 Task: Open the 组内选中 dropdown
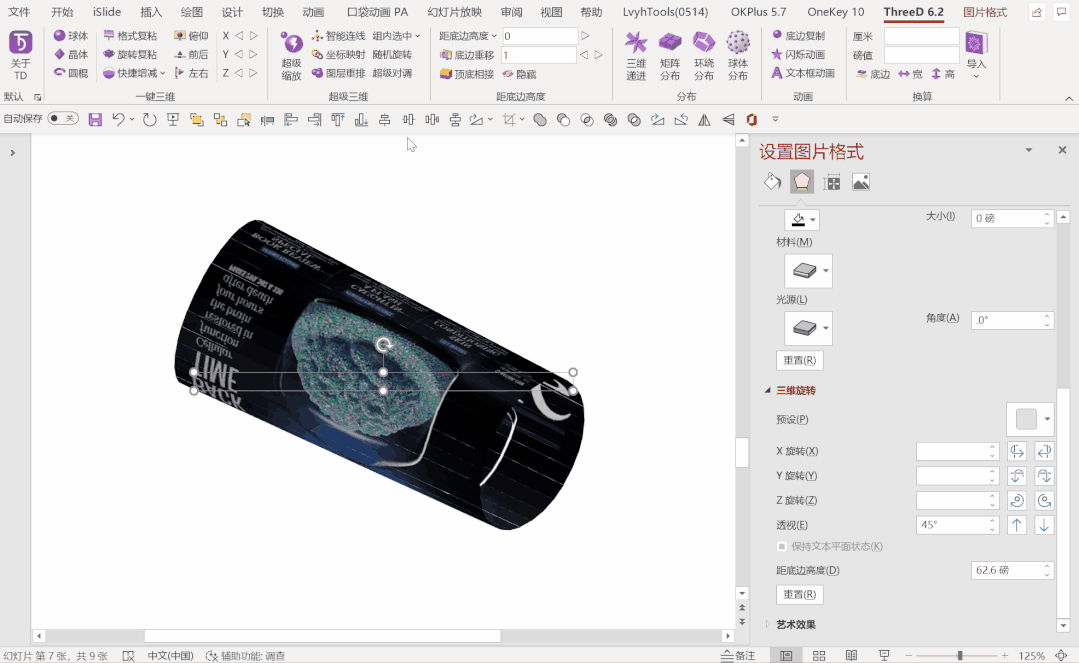[x=396, y=35]
